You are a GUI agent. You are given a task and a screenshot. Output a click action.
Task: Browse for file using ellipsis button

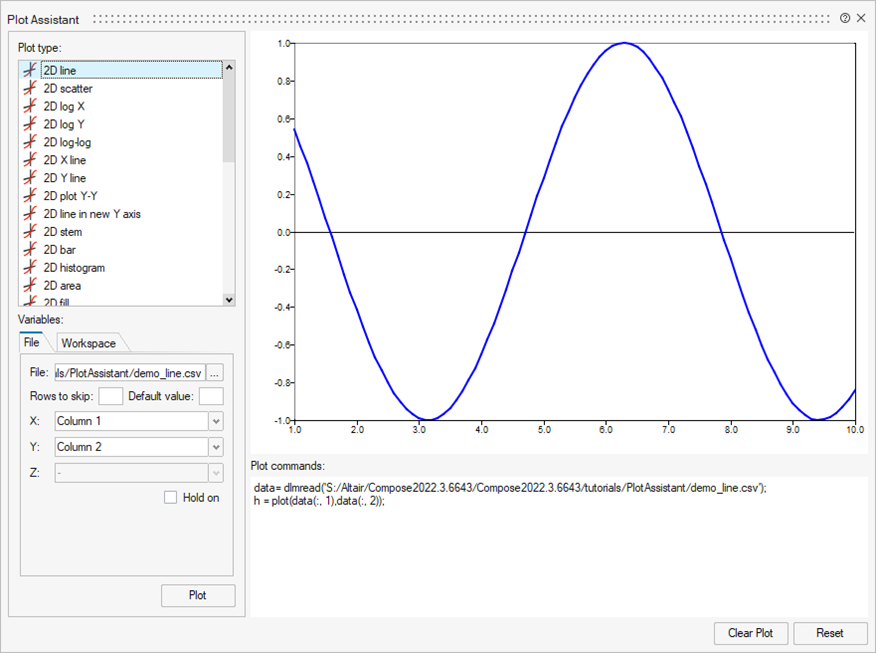coord(215,372)
